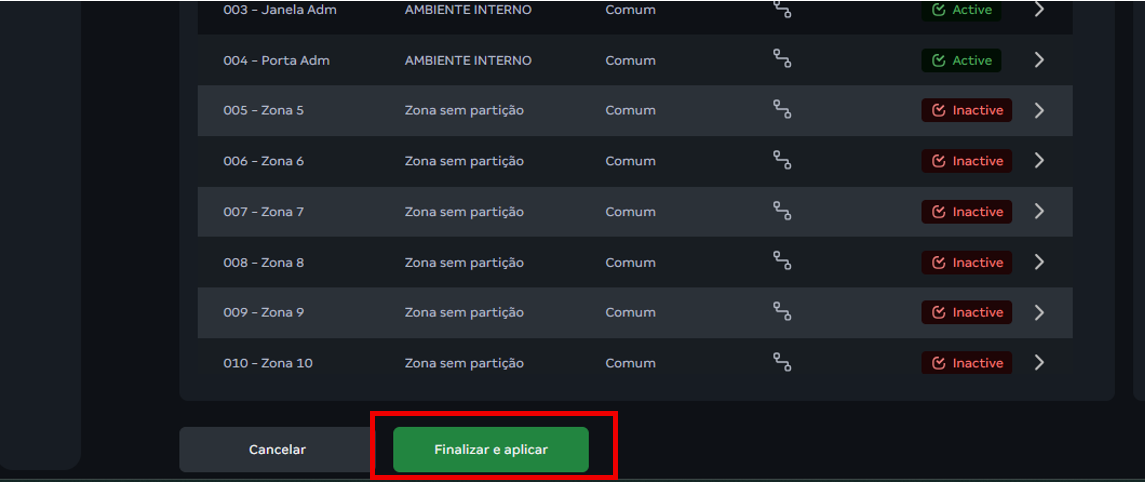The image size is (1145, 482).
Task: Click the wiring icon for Zona 7
Action: (x=782, y=211)
